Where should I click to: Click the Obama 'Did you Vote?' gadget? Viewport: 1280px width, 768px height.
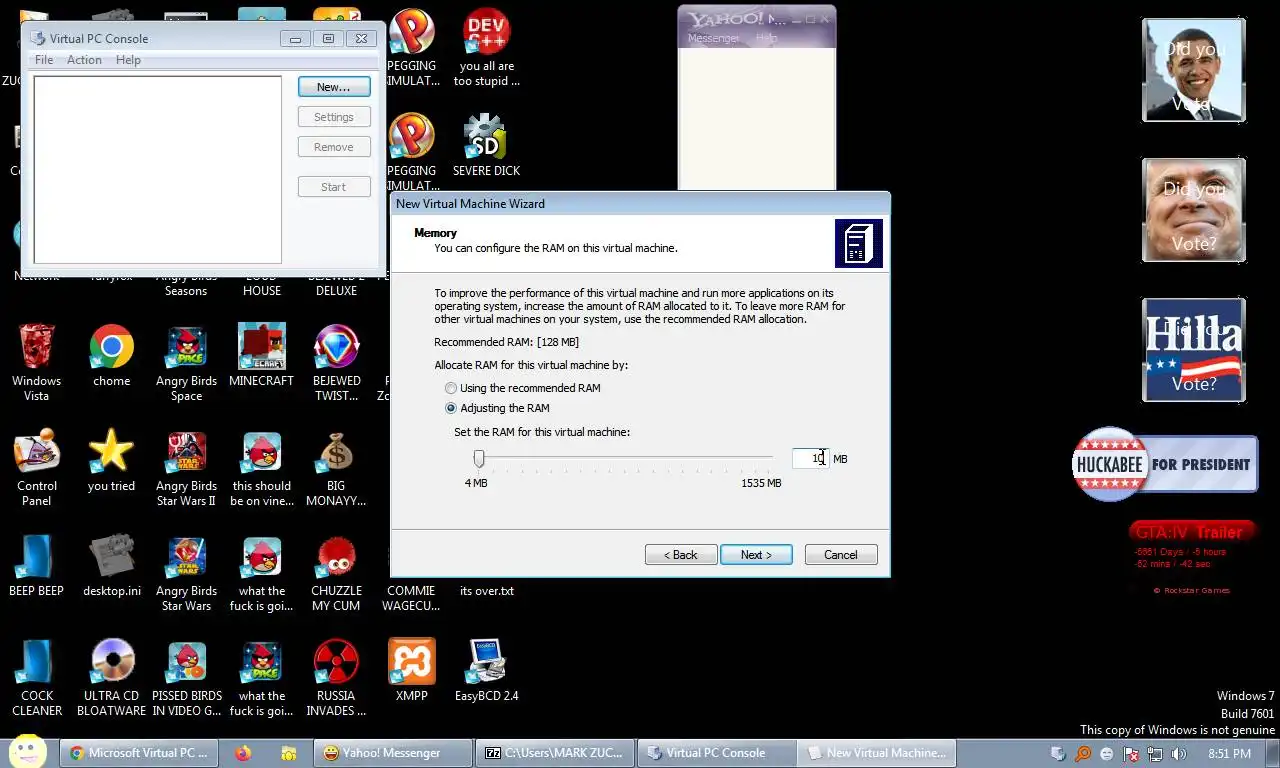click(x=1194, y=70)
